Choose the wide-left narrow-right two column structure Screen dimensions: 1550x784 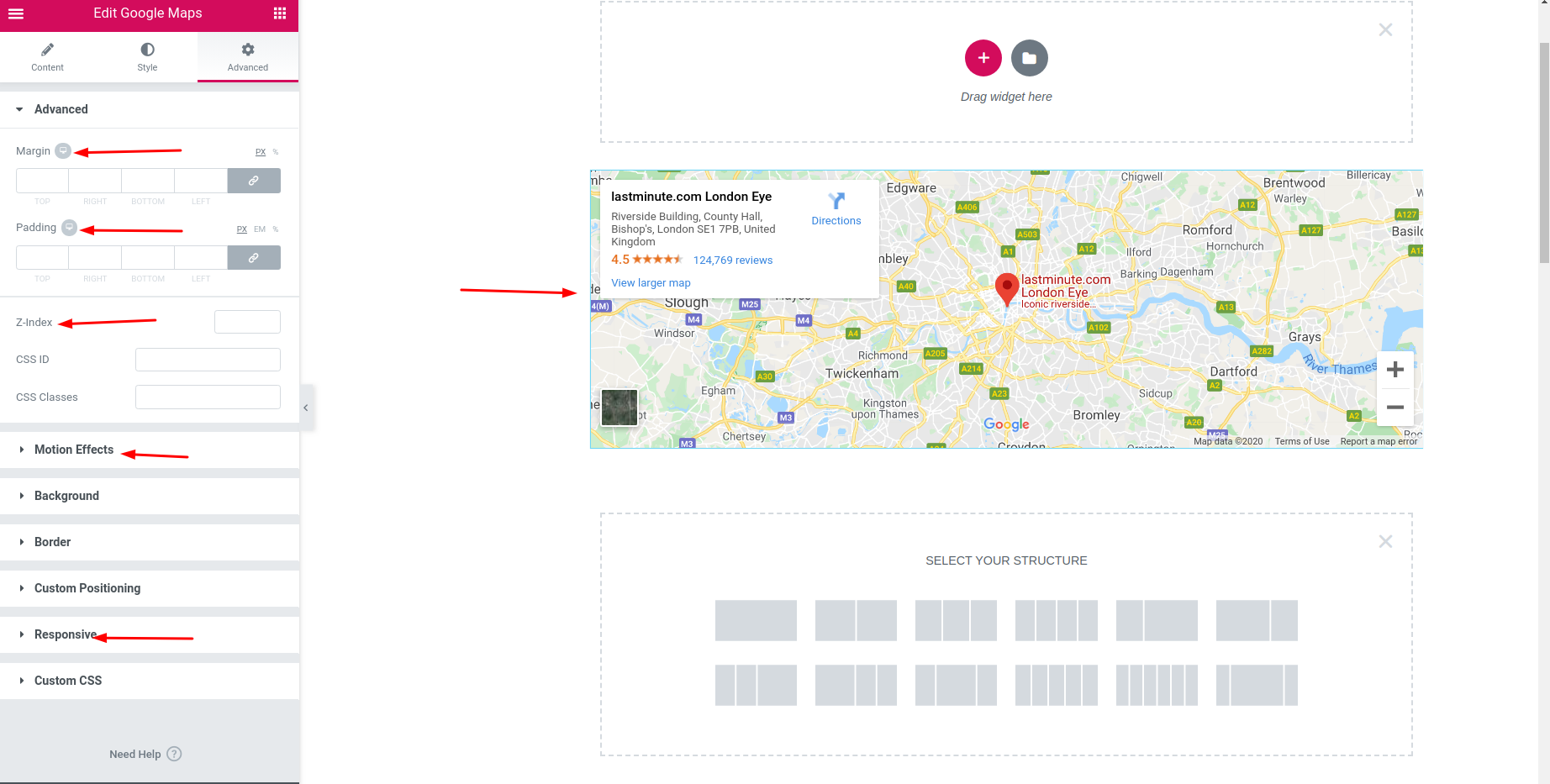click(1257, 620)
